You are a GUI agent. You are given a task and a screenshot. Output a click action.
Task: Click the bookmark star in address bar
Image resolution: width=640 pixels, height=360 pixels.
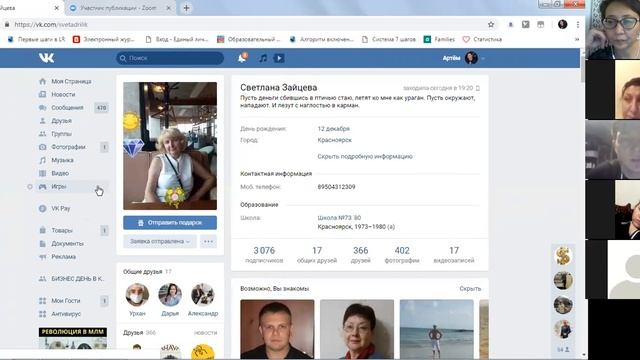[x=491, y=24]
